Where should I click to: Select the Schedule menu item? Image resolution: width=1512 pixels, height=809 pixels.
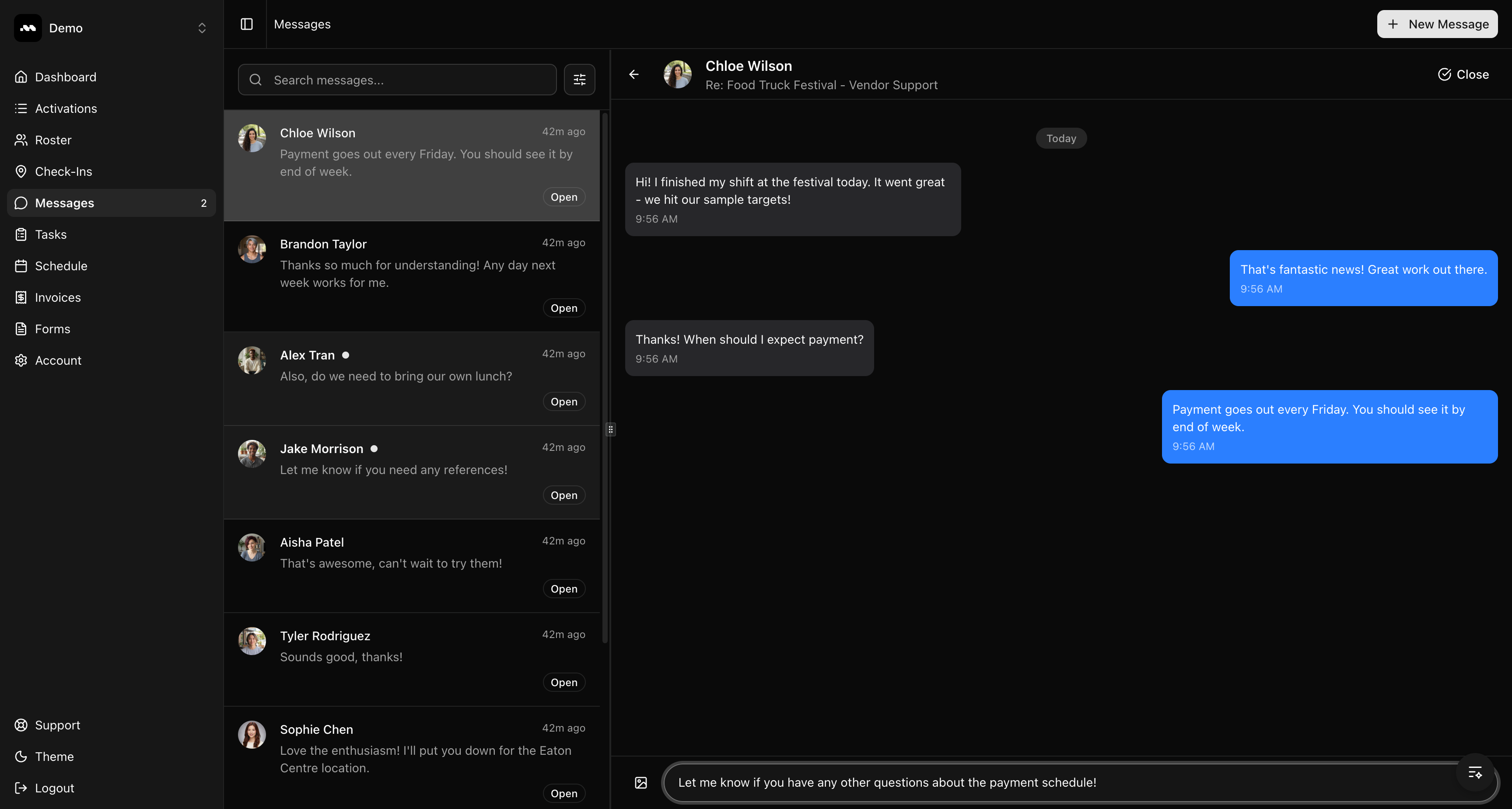click(x=61, y=266)
